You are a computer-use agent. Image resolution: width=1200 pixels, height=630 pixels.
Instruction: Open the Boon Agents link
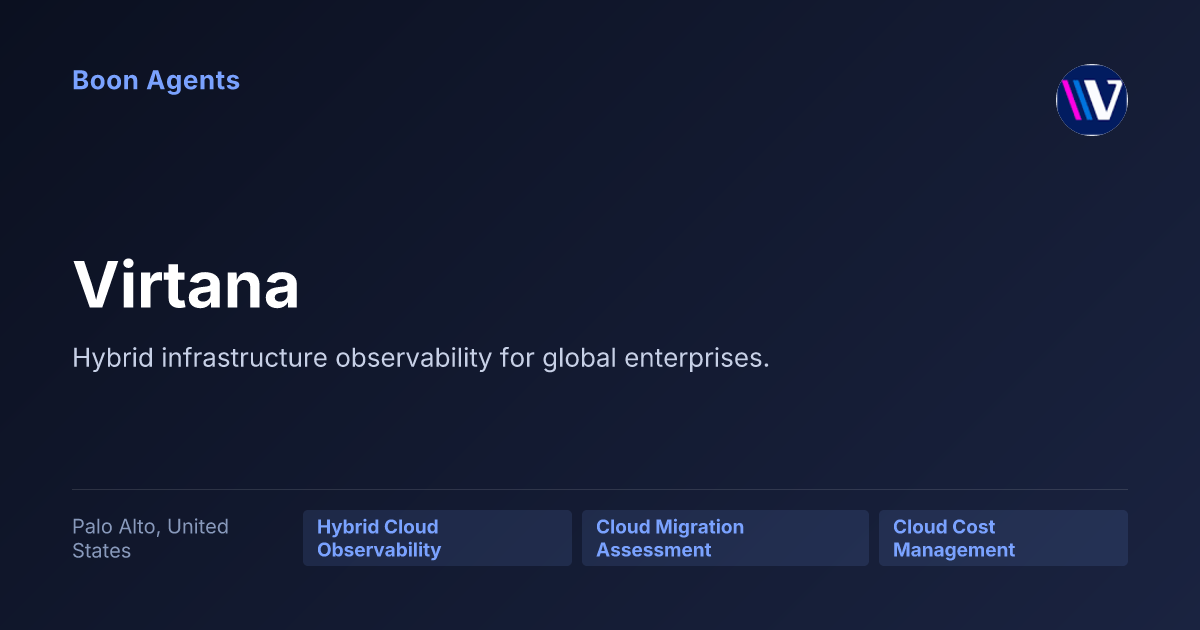(x=156, y=81)
